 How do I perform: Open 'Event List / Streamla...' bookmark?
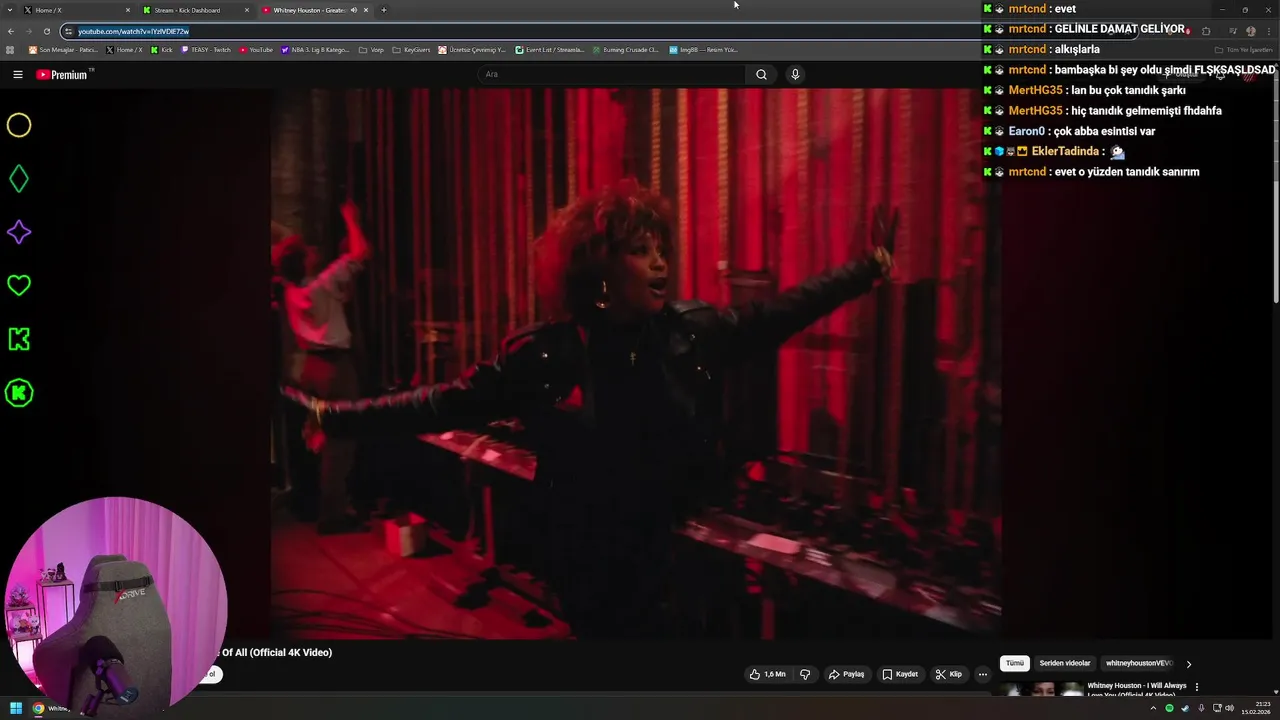point(550,49)
